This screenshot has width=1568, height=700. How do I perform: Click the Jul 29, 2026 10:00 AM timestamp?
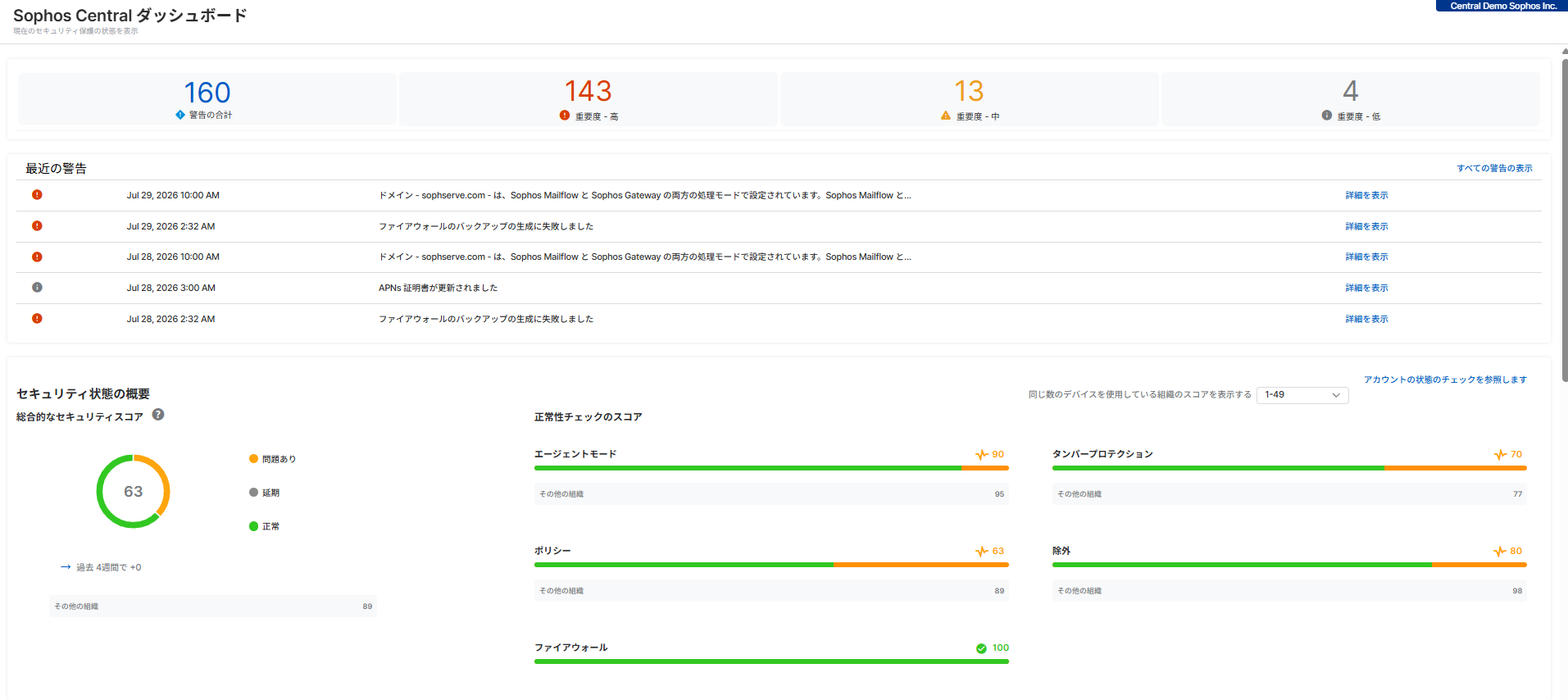pyautogui.click(x=173, y=195)
